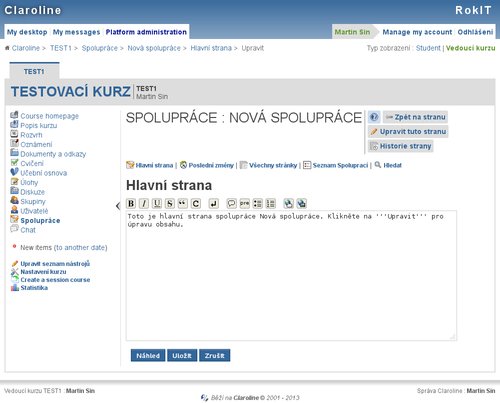Open Uživatelé in sidebar
The width and height of the screenshot is (500, 403).
(34, 211)
